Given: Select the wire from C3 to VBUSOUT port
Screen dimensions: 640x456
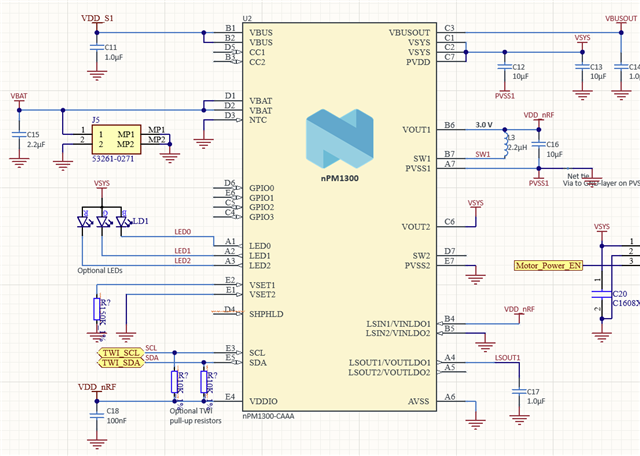Looking at the screenshot, I should [543, 33].
